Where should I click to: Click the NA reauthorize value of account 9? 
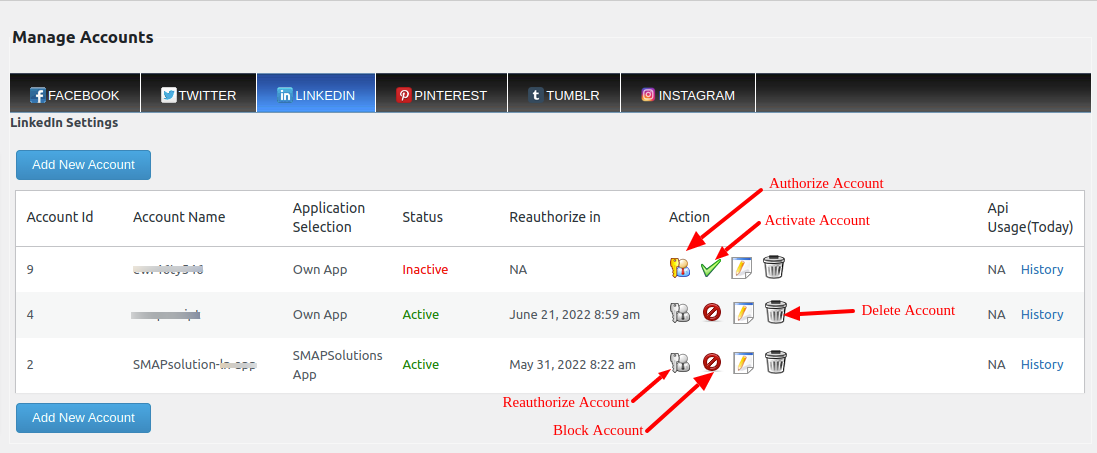518,270
